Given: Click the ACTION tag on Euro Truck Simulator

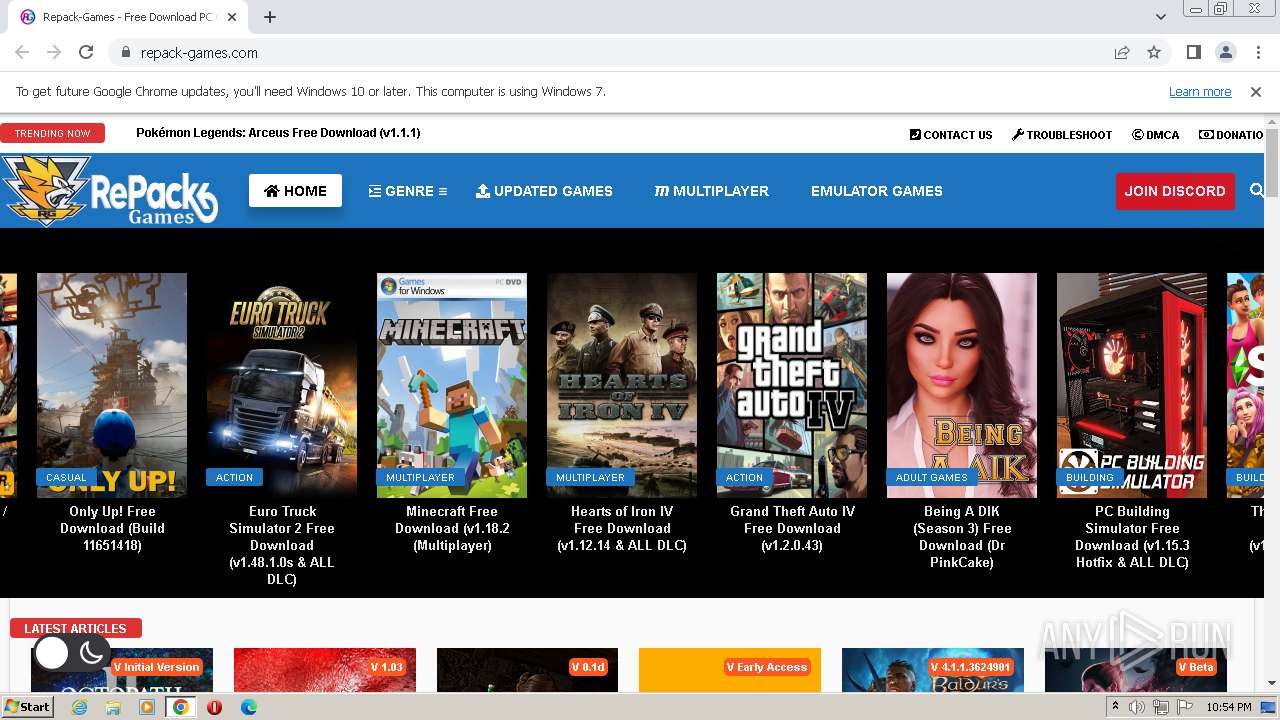Looking at the screenshot, I should pos(235,478).
